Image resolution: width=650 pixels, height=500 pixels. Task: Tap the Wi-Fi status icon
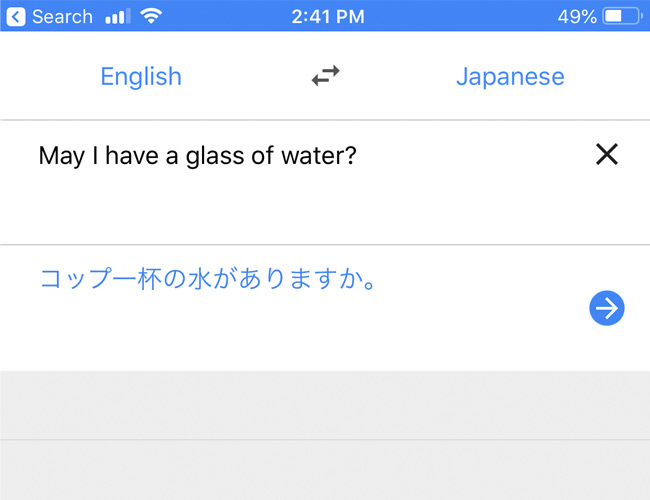(x=151, y=16)
